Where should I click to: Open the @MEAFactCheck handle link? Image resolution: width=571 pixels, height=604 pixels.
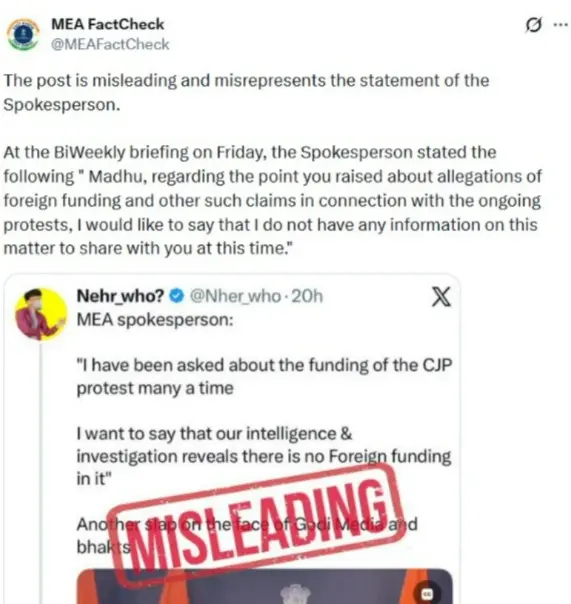(110, 44)
